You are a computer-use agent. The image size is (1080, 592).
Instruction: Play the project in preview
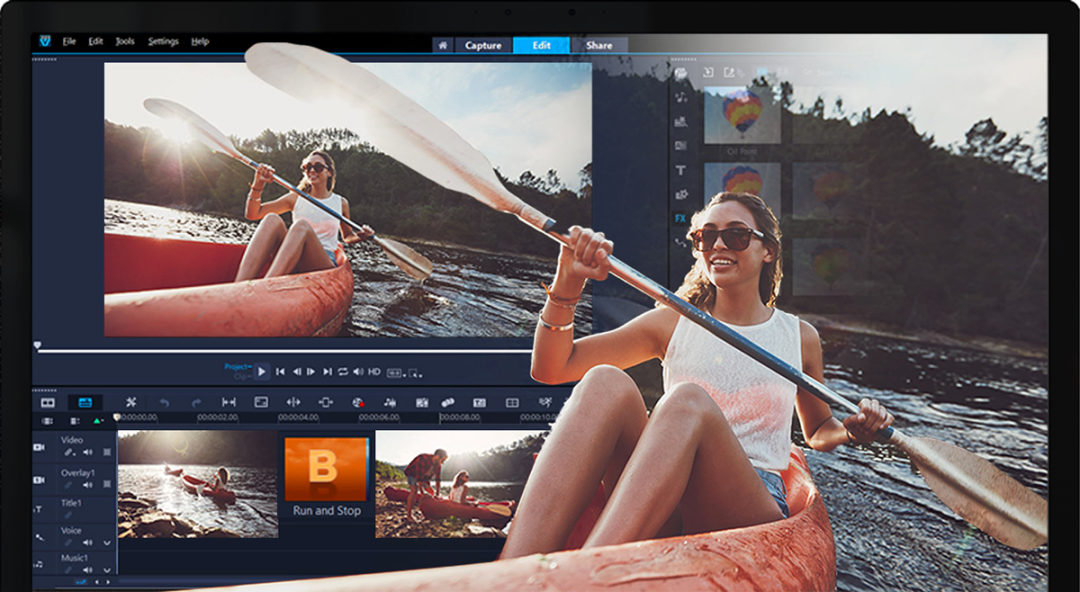point(261,372)
